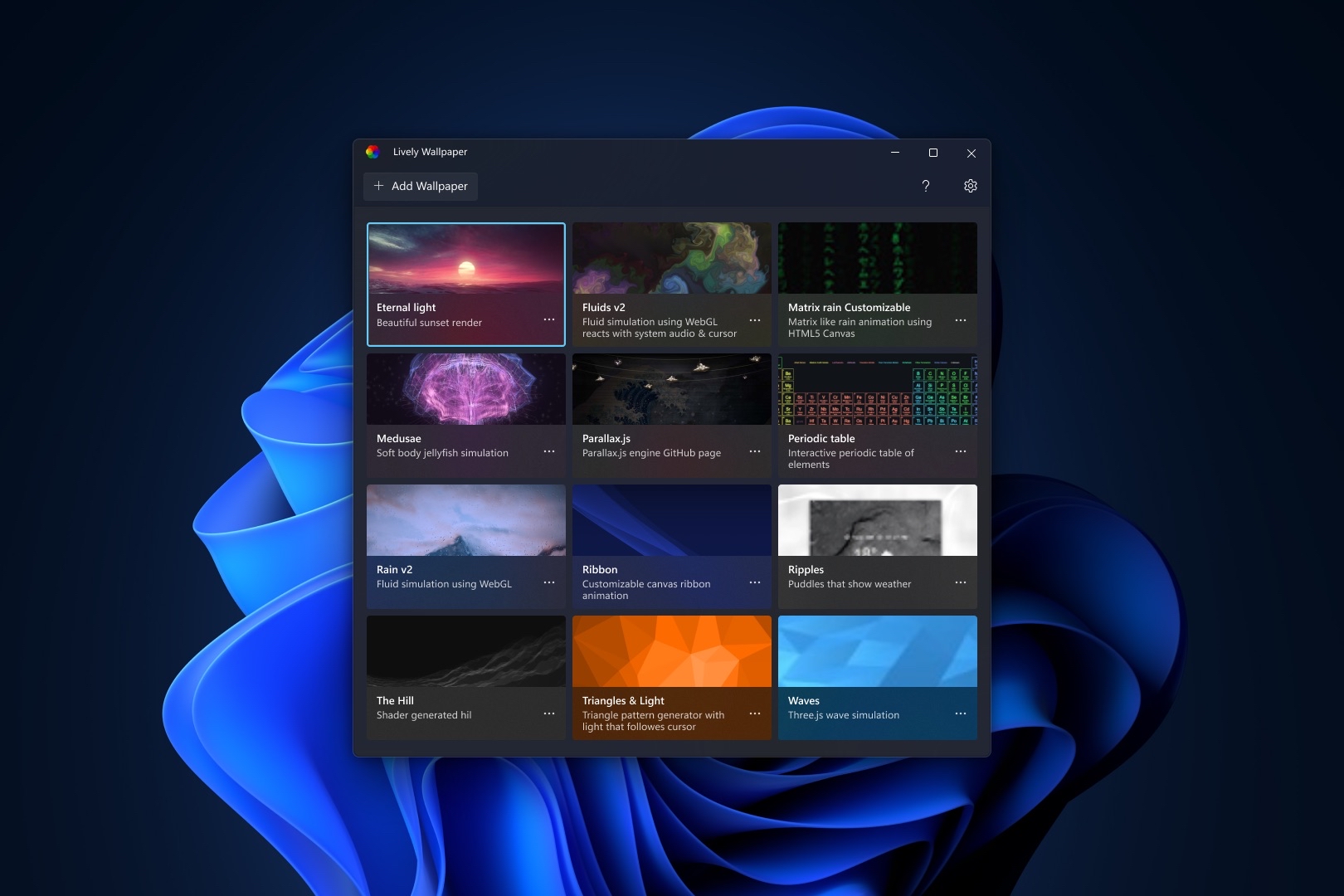
Task: Minimize the Lively Wallpaper window
Action: pos(895,153)
